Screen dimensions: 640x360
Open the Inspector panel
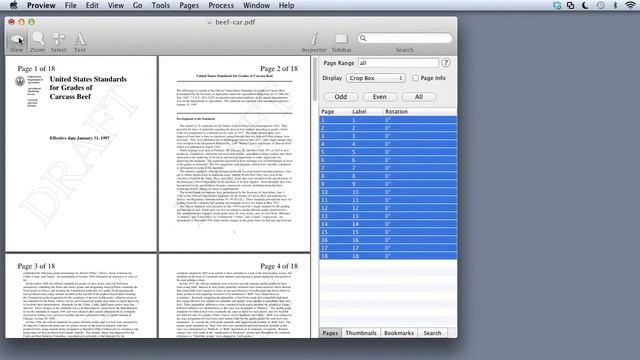[x=314, y=42]
